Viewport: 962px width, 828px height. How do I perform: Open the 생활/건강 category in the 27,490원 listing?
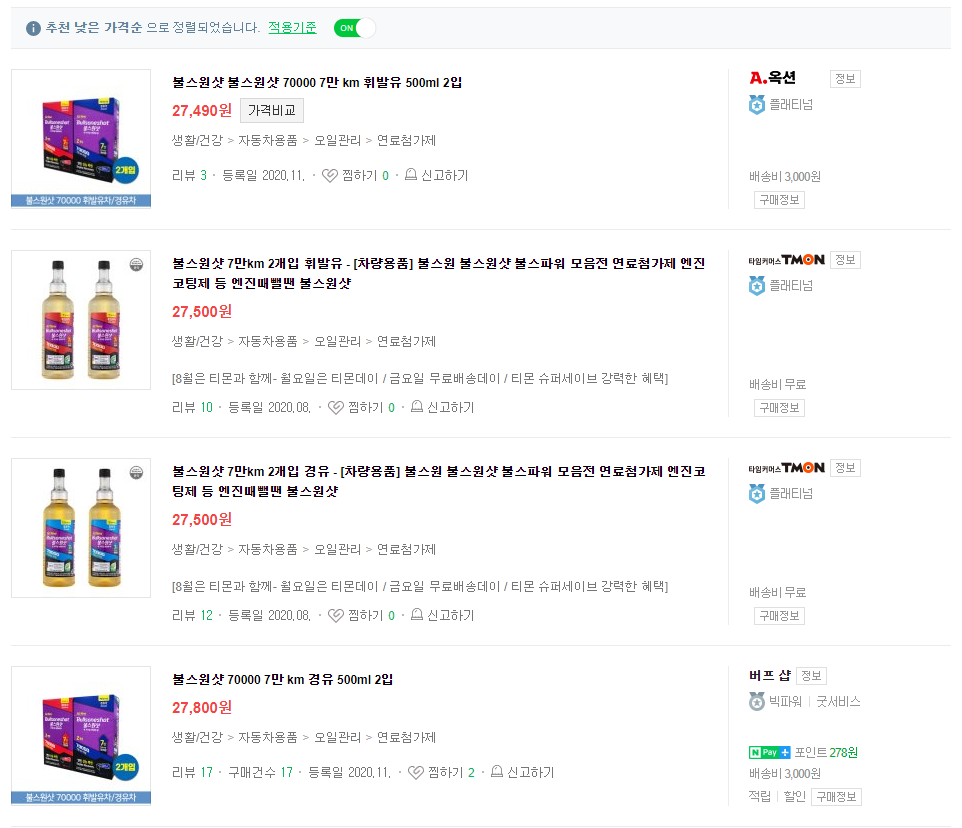(x=197, y=140)
